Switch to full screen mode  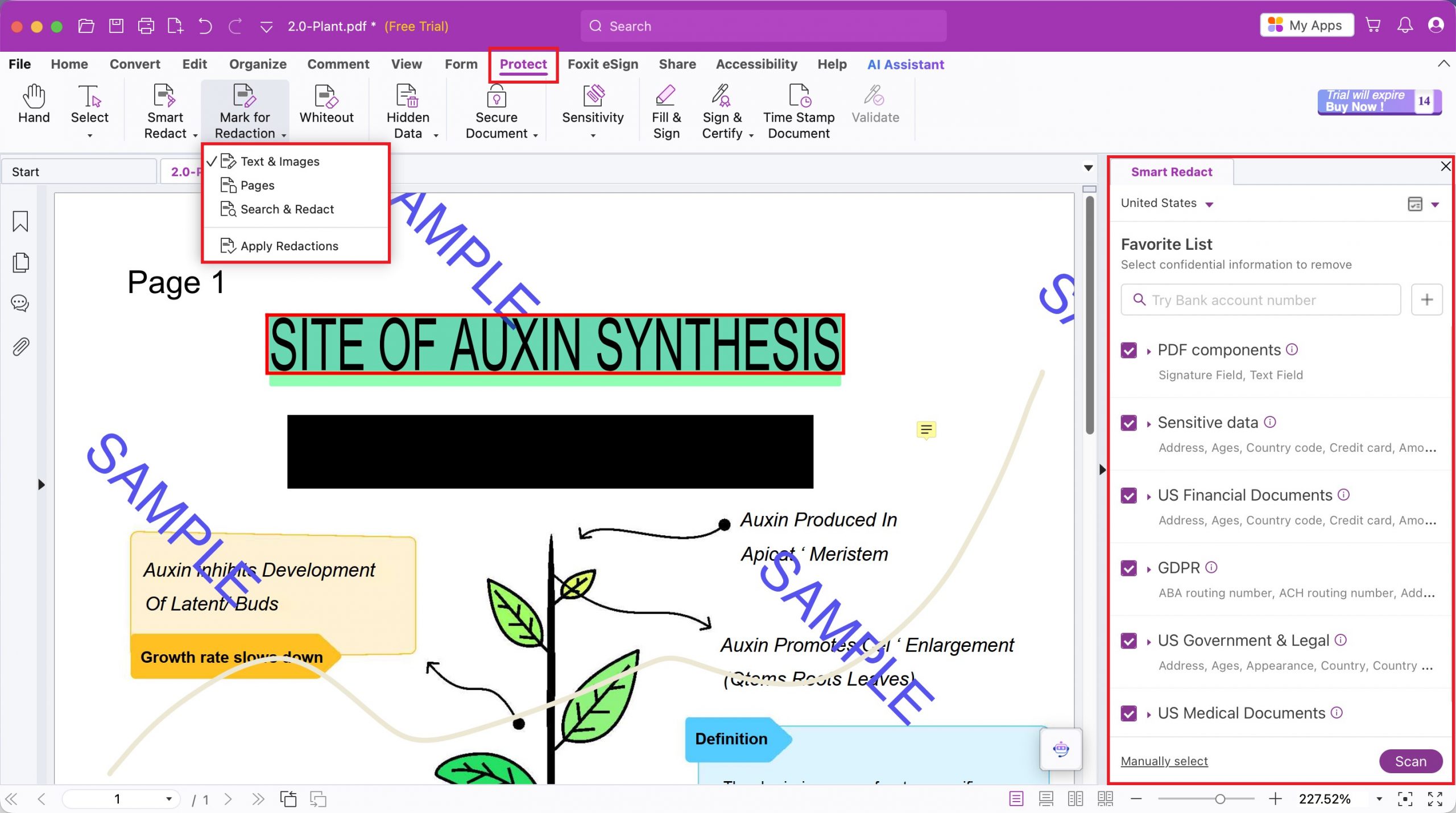tap(1435, 799)
